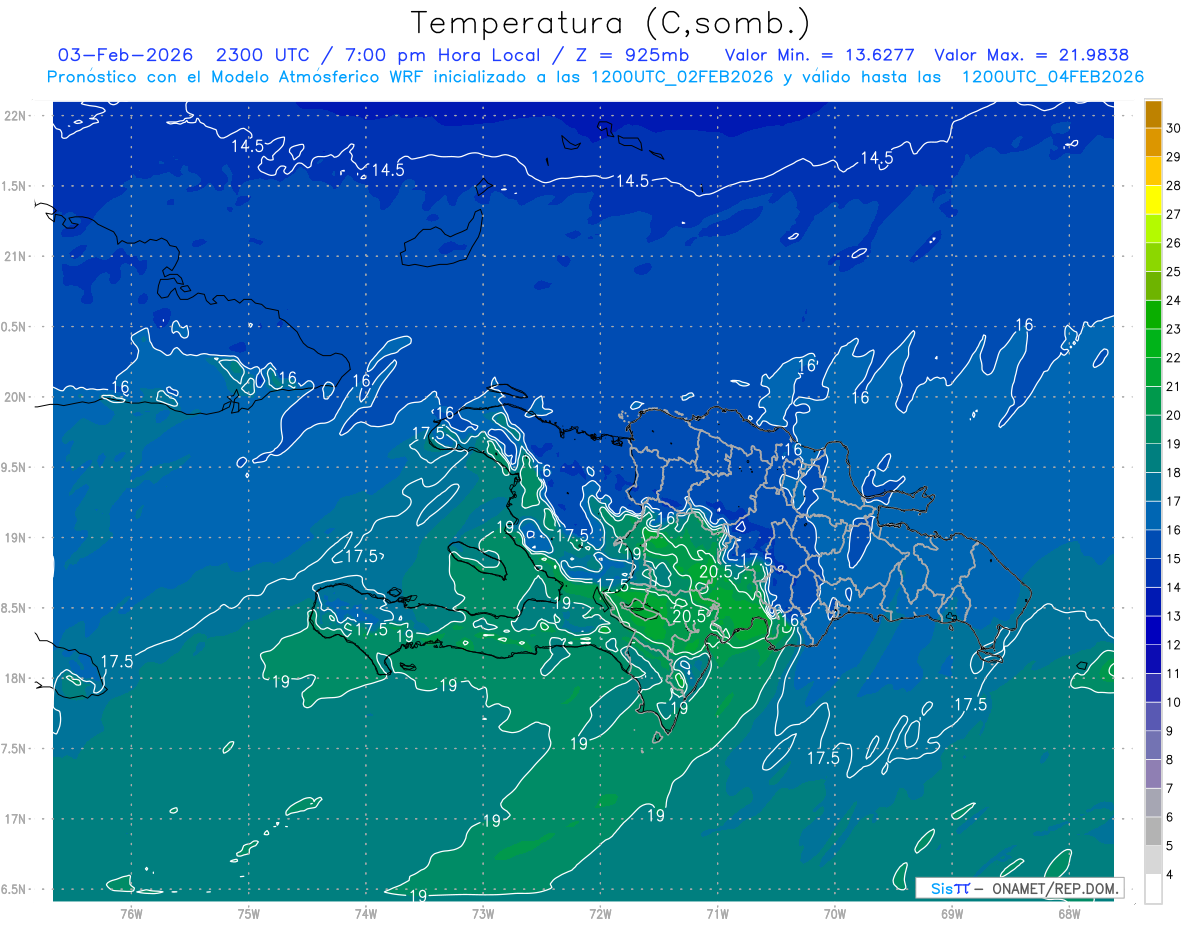Image resolution: width=1200 pixels, height=927 pixels.
Task: Click the '16' contour label just above 20N axis
Action: (121, 387)
